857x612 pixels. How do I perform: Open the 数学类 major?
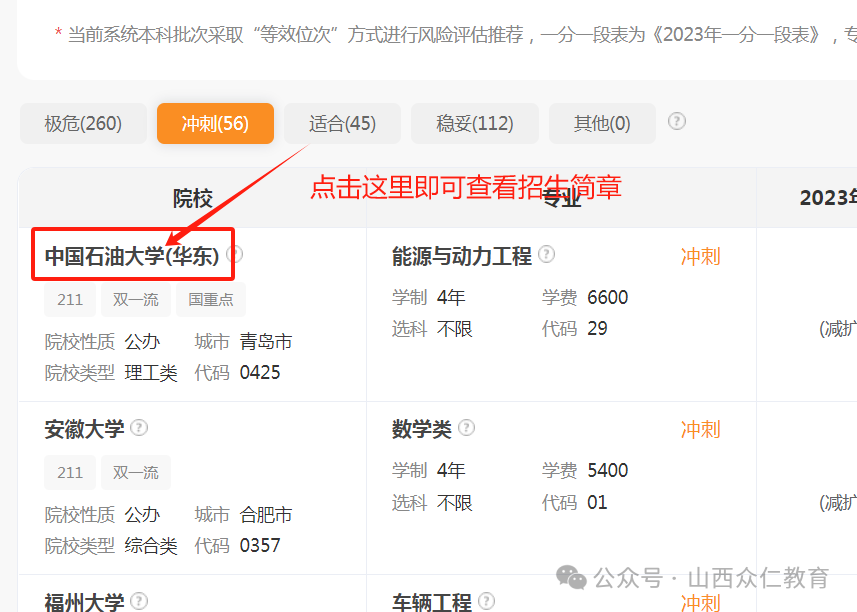tap(421, 429)
